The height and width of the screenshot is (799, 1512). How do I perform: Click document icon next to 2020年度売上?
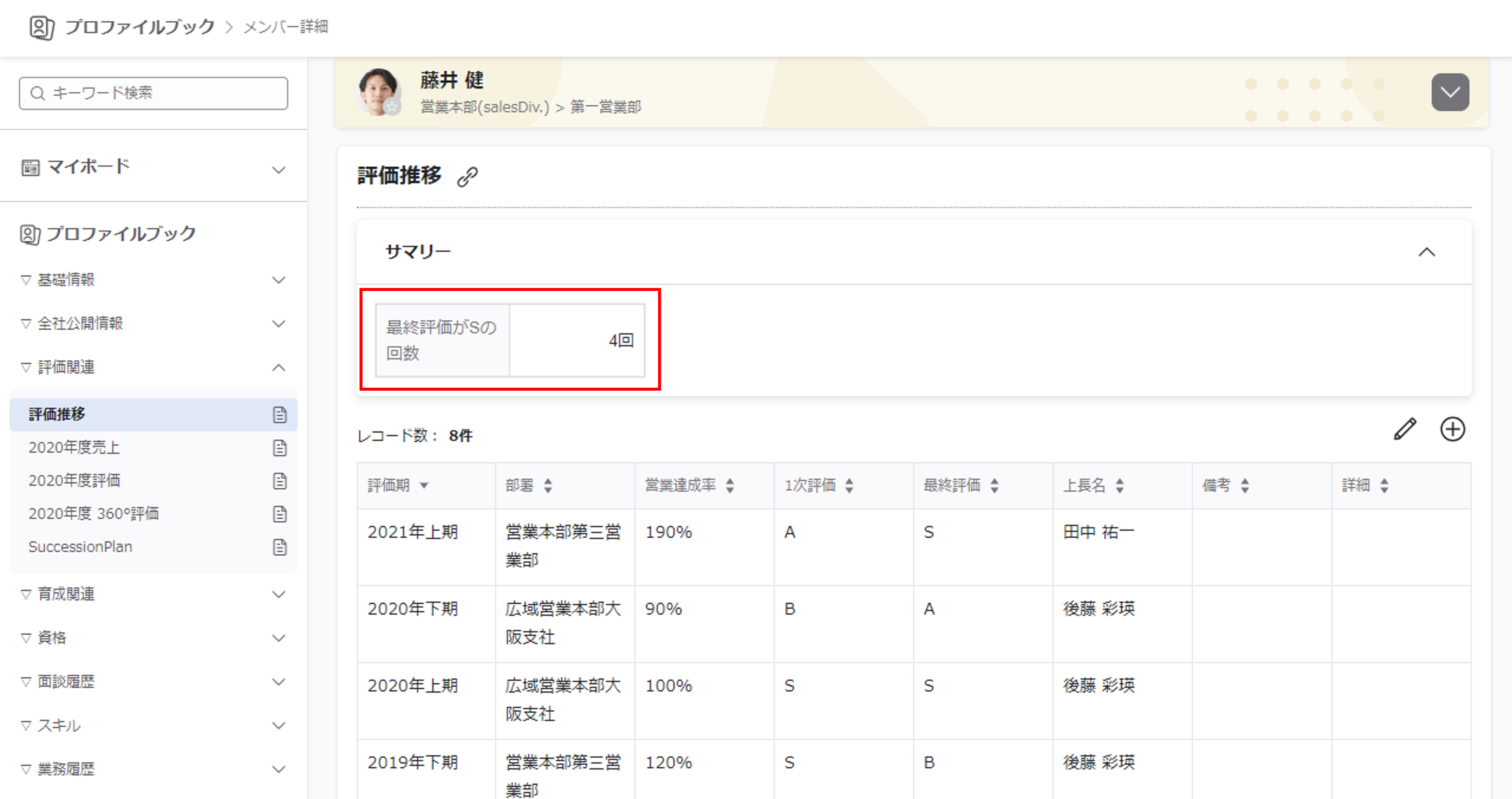(x=279, y=448)
